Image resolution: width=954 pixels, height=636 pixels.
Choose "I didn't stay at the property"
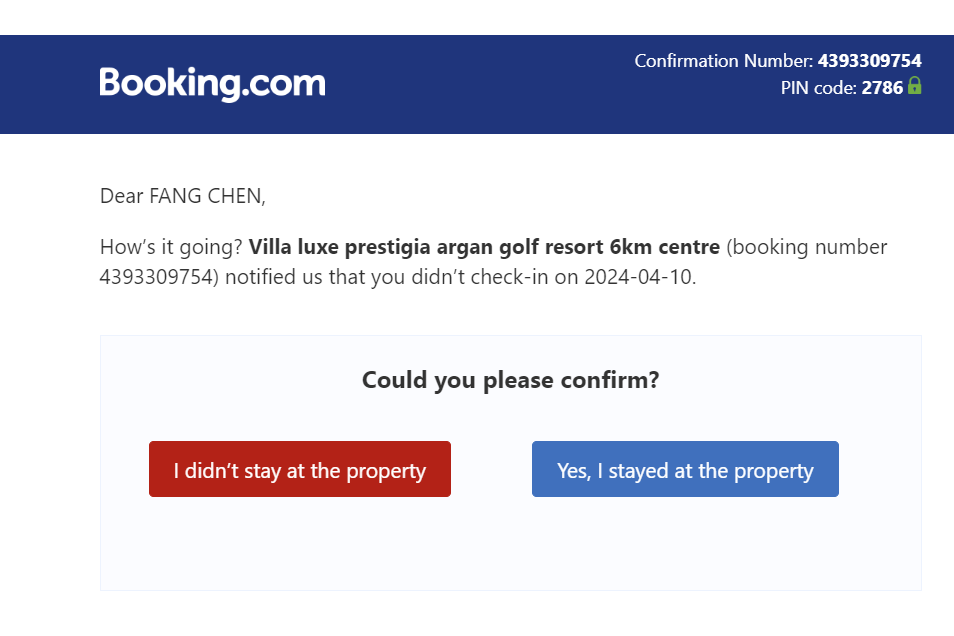point(300,469)
